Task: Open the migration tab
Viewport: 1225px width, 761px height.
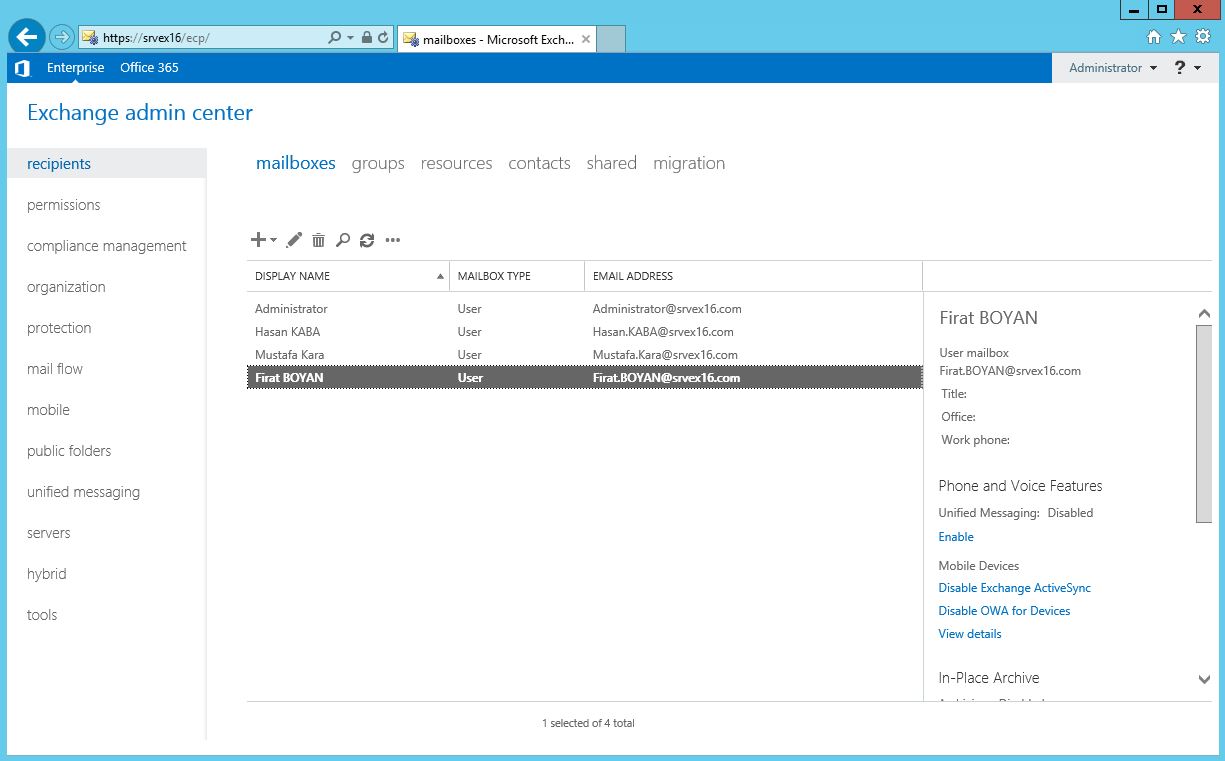Action: tap(689, 163)
